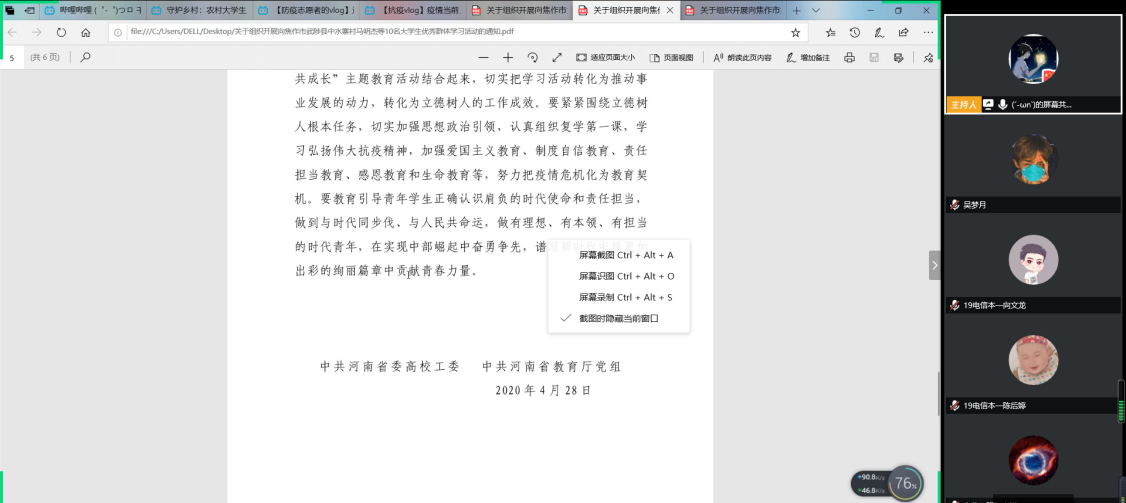This screenshot has width=1126, height=503.
Task: Refresh the current page
Action: pyautogui.click(x=61, y=32)
